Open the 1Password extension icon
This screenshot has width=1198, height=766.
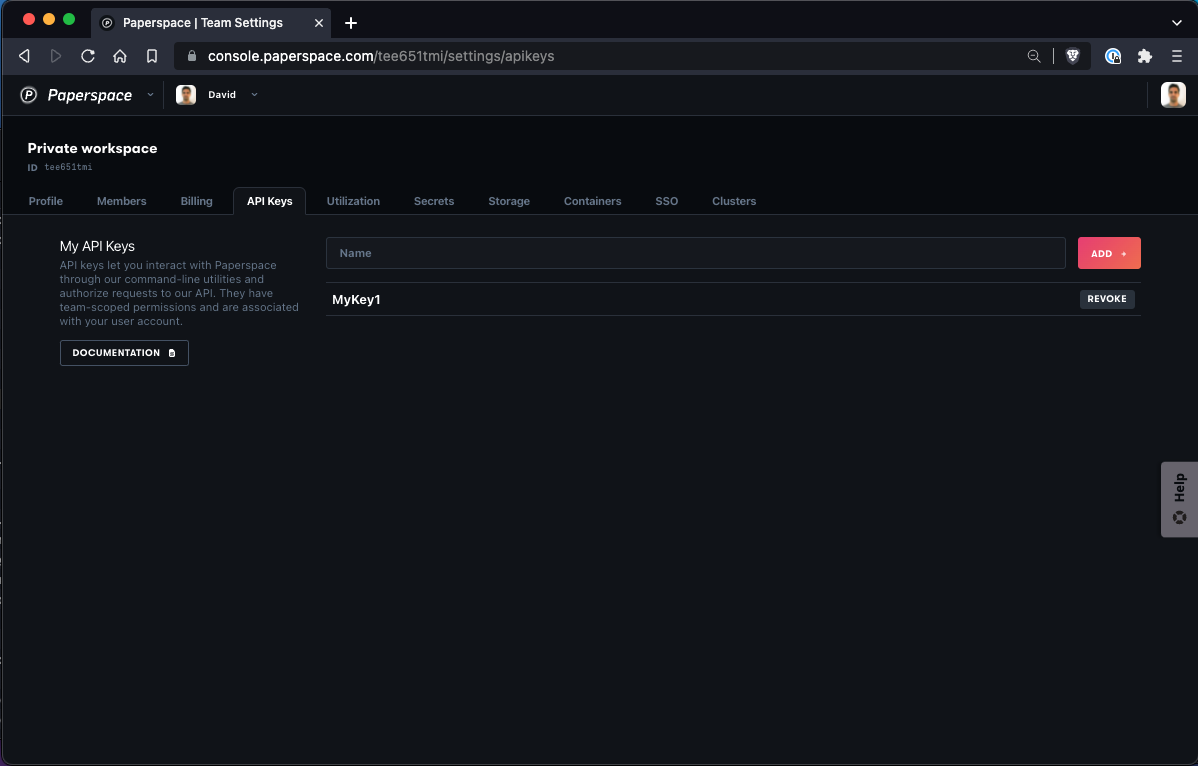tap(1113, 56)
